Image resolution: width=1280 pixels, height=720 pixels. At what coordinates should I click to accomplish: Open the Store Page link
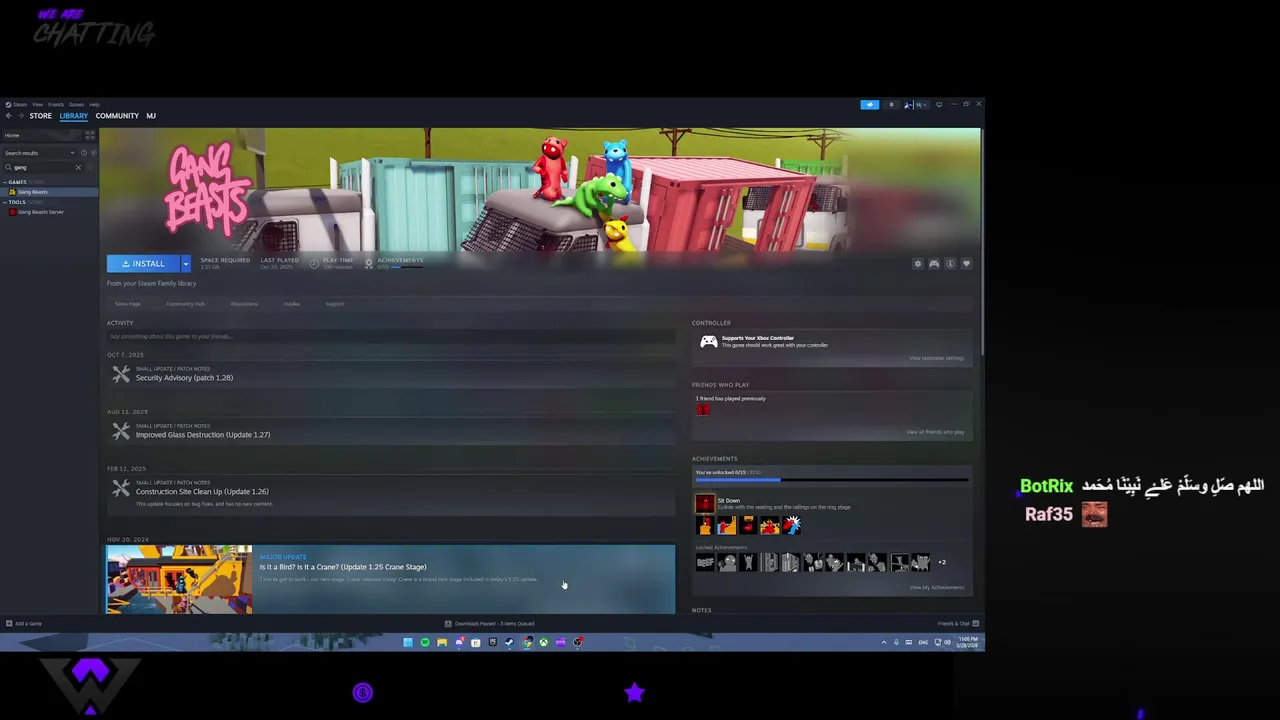pos(128,304)
